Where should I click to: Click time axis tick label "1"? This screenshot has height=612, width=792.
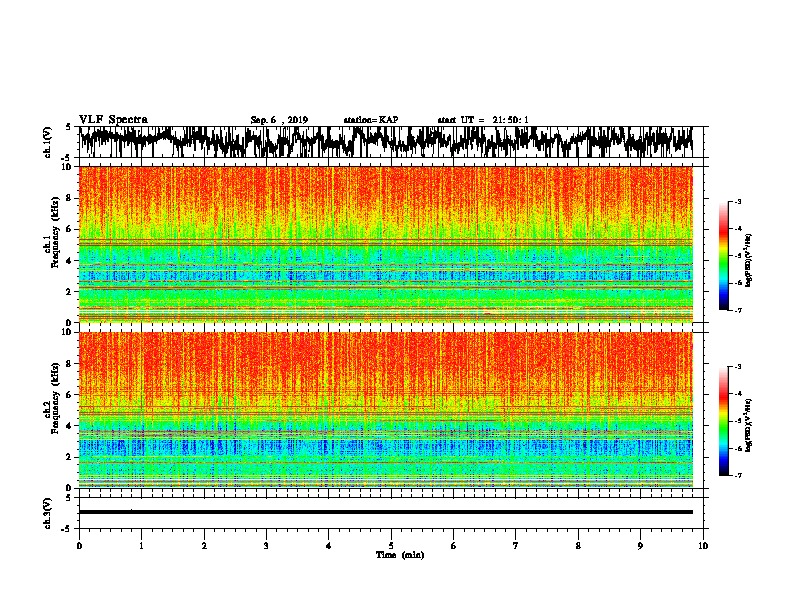click(142, 546)
